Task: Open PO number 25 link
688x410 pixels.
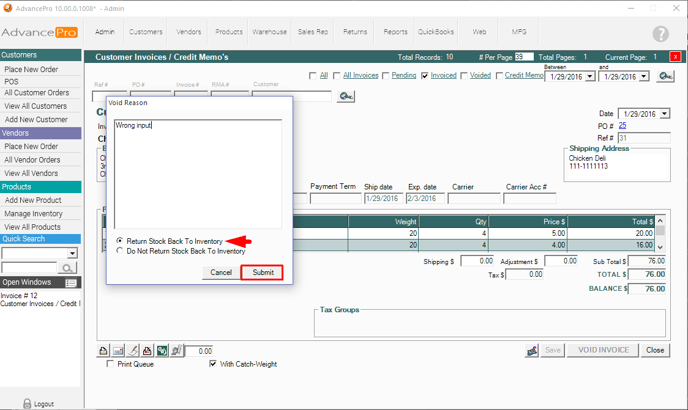Action: pyautogui.click(x=623, y=126)
